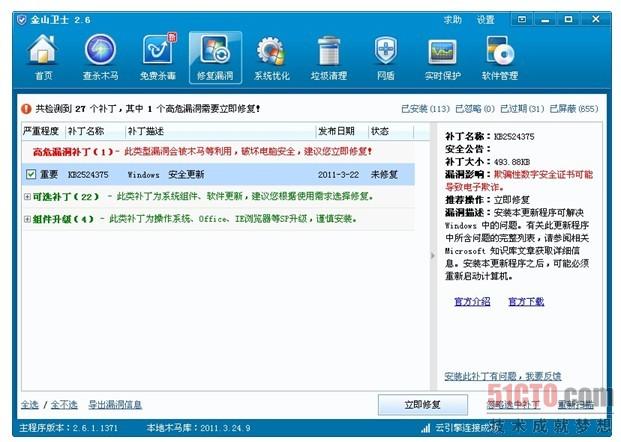Open 软件管理 software management icon

(x=500, y=57)
